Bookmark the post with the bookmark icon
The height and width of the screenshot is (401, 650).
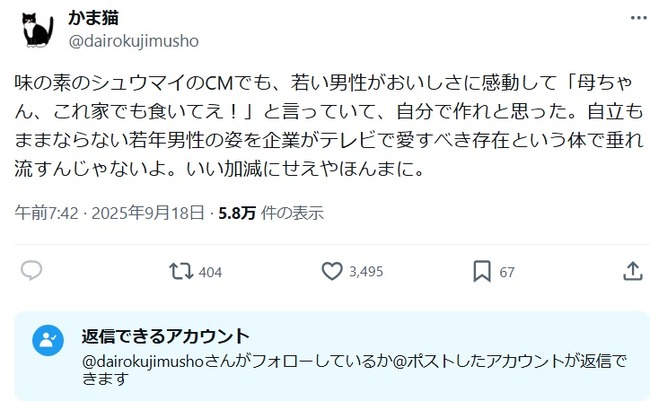(482, 272)
